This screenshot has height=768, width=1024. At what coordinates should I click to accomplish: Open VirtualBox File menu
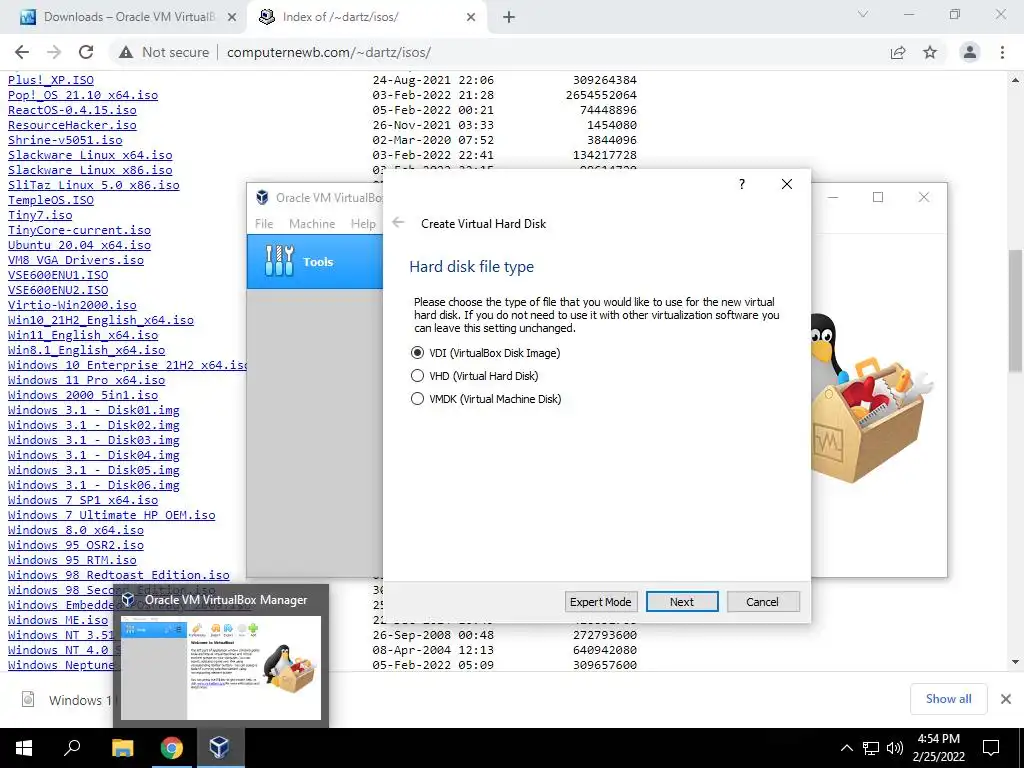(264, 223)
